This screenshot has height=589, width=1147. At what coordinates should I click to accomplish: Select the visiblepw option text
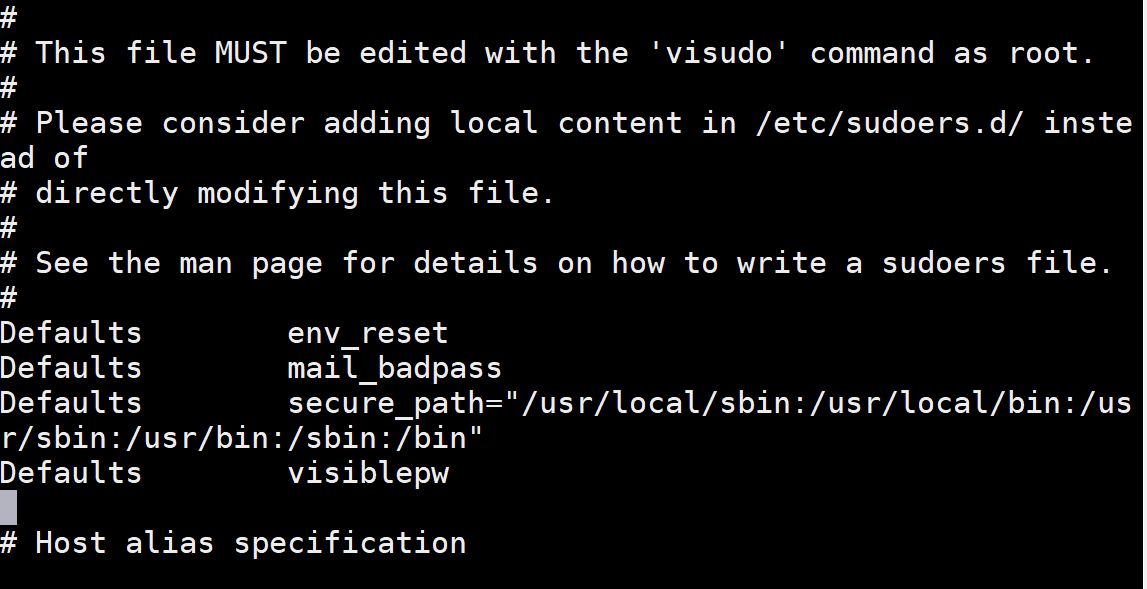(368, 473)
